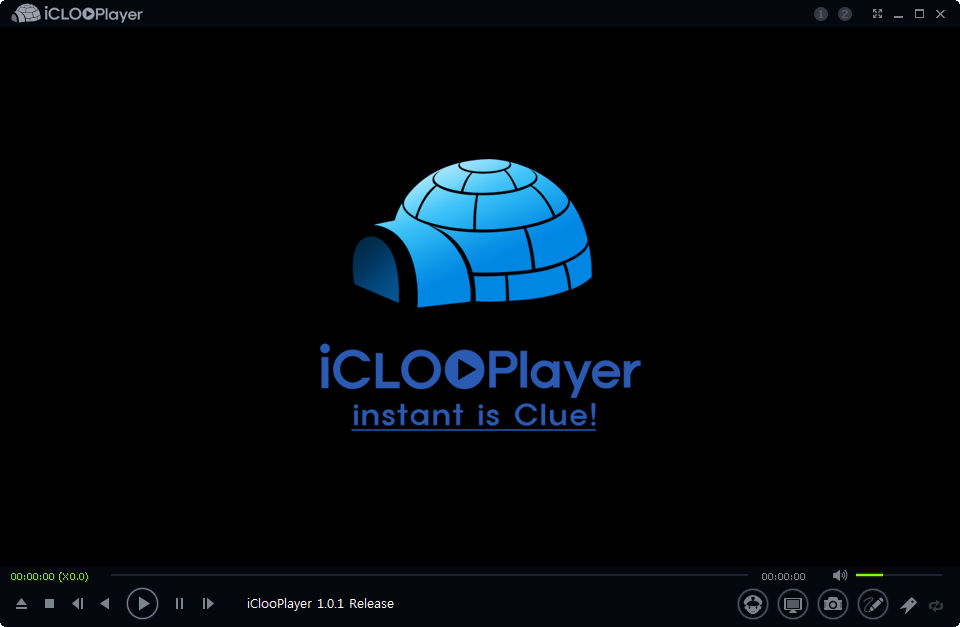Step one frame backward
Screen dimensions: 960x627
point(78,604)
